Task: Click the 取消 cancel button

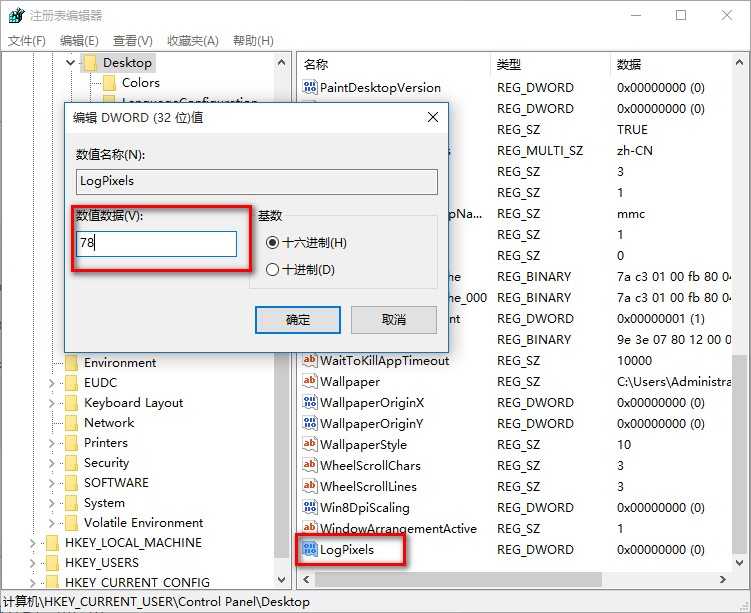Action: (x=394, y=320)
